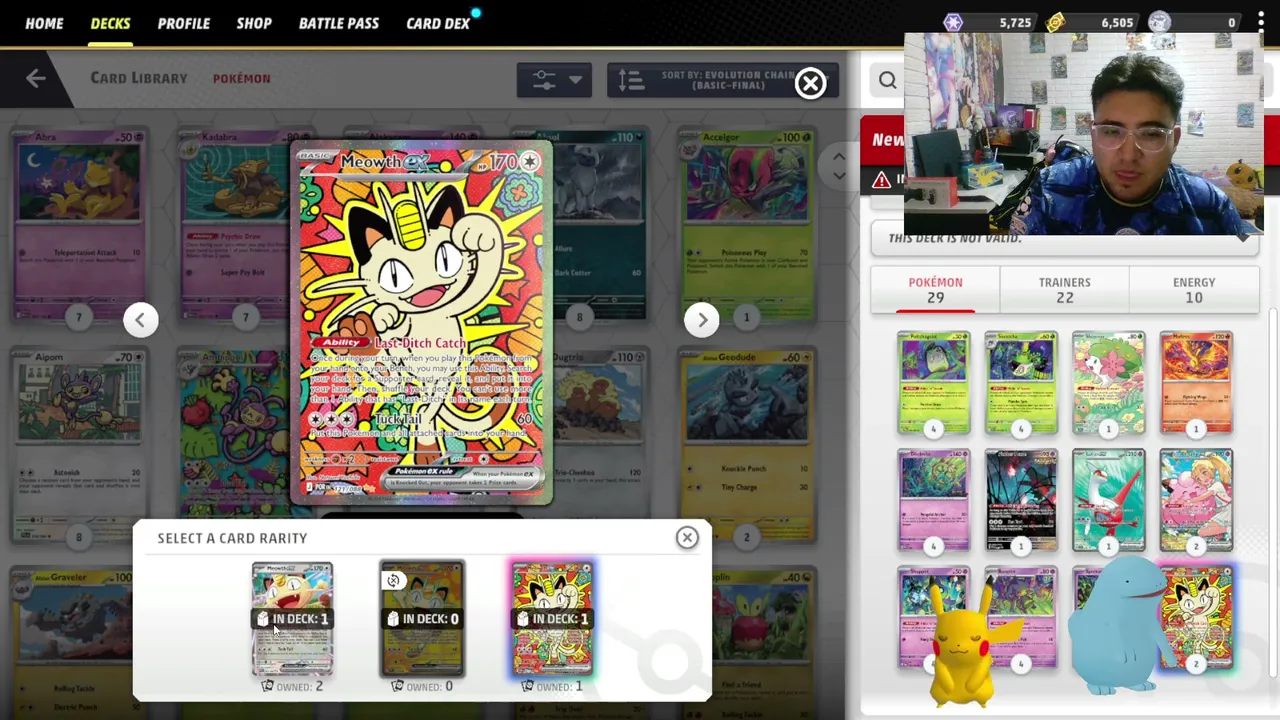Open the PROFILE menu
1280x720 pixels.
click(x=184, y=23)
